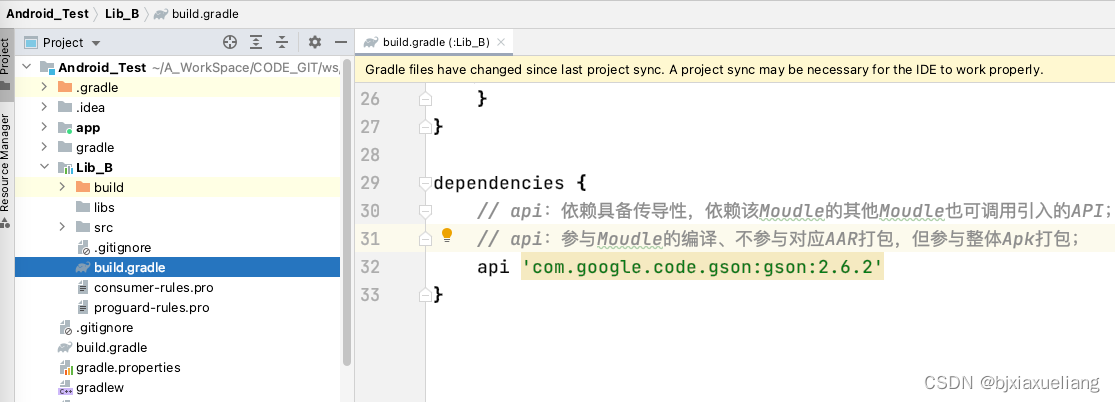
Task: Expand the app module
Action: pos(44,127)
